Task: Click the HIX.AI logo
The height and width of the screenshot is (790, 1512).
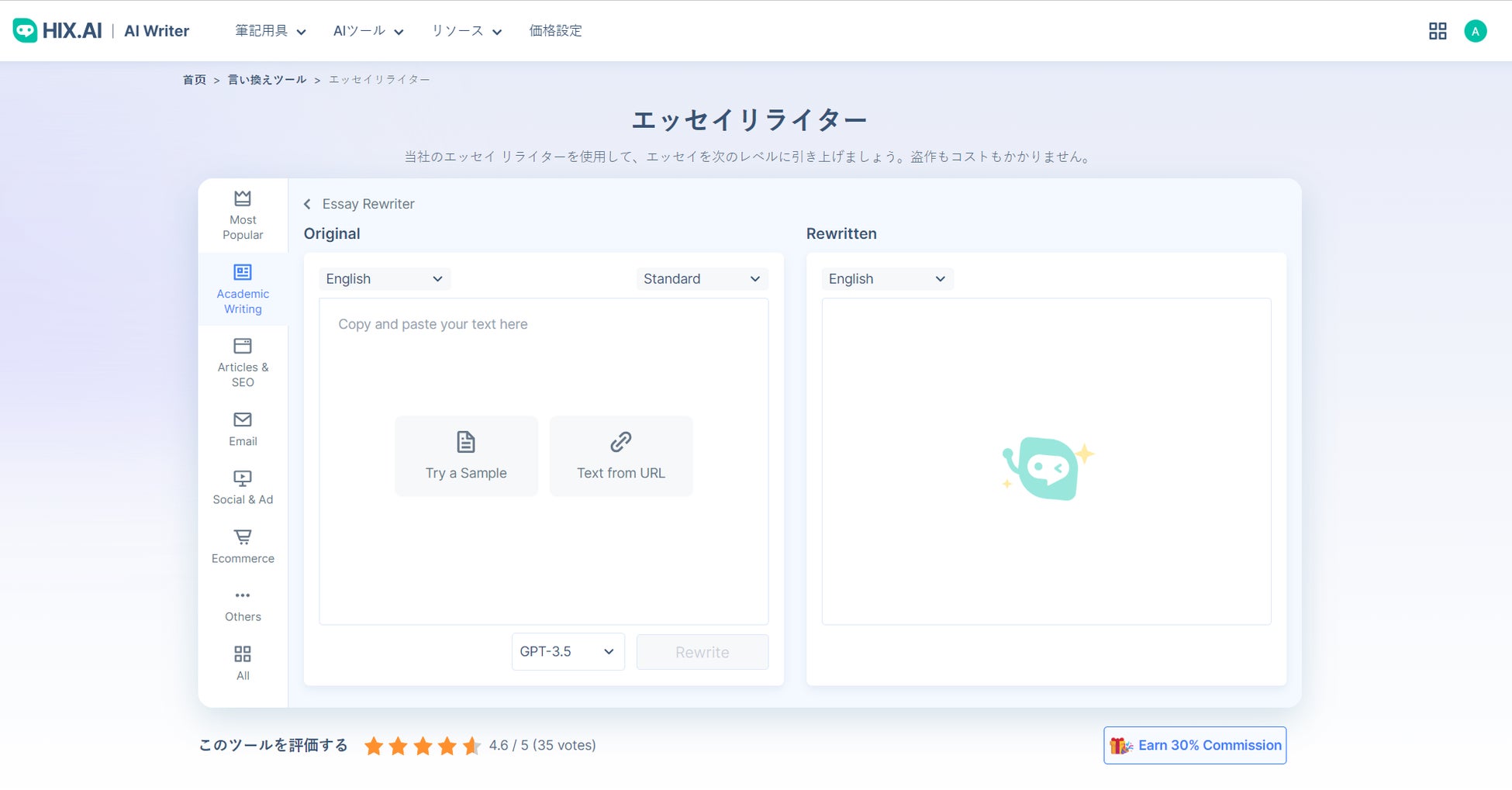Action: click(x=57, y=30)
